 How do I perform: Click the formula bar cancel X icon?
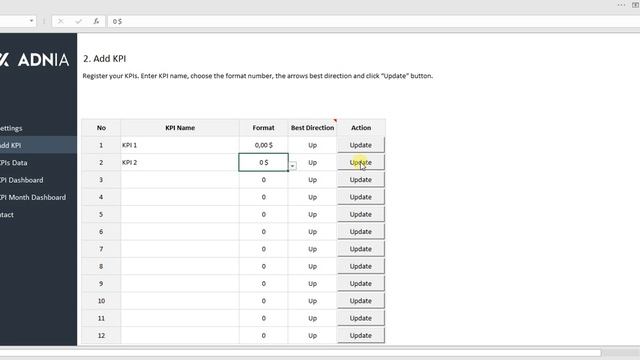(x=60, y=21)
